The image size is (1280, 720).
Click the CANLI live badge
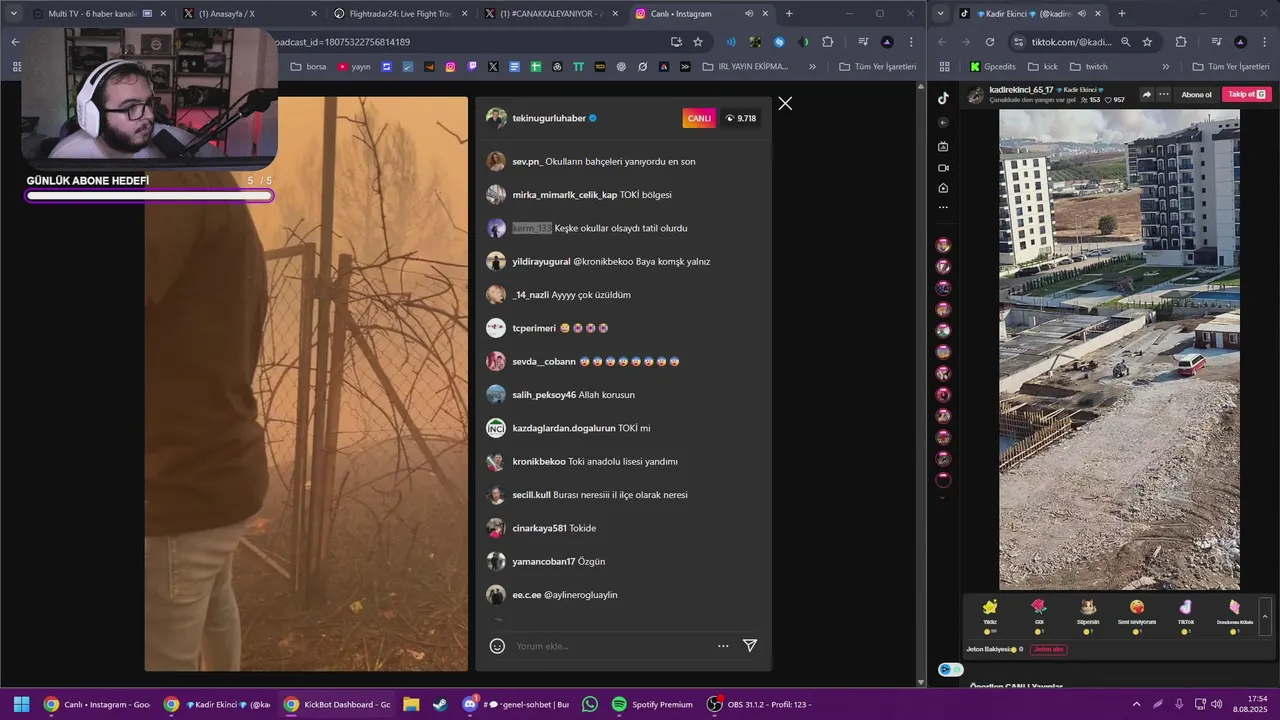point(699,118)
